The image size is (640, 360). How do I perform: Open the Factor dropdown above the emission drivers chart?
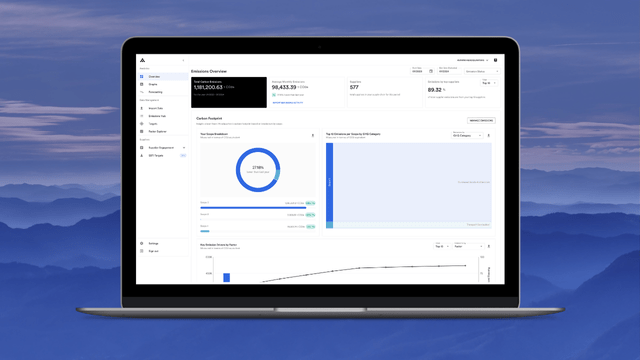click(468, 246)
